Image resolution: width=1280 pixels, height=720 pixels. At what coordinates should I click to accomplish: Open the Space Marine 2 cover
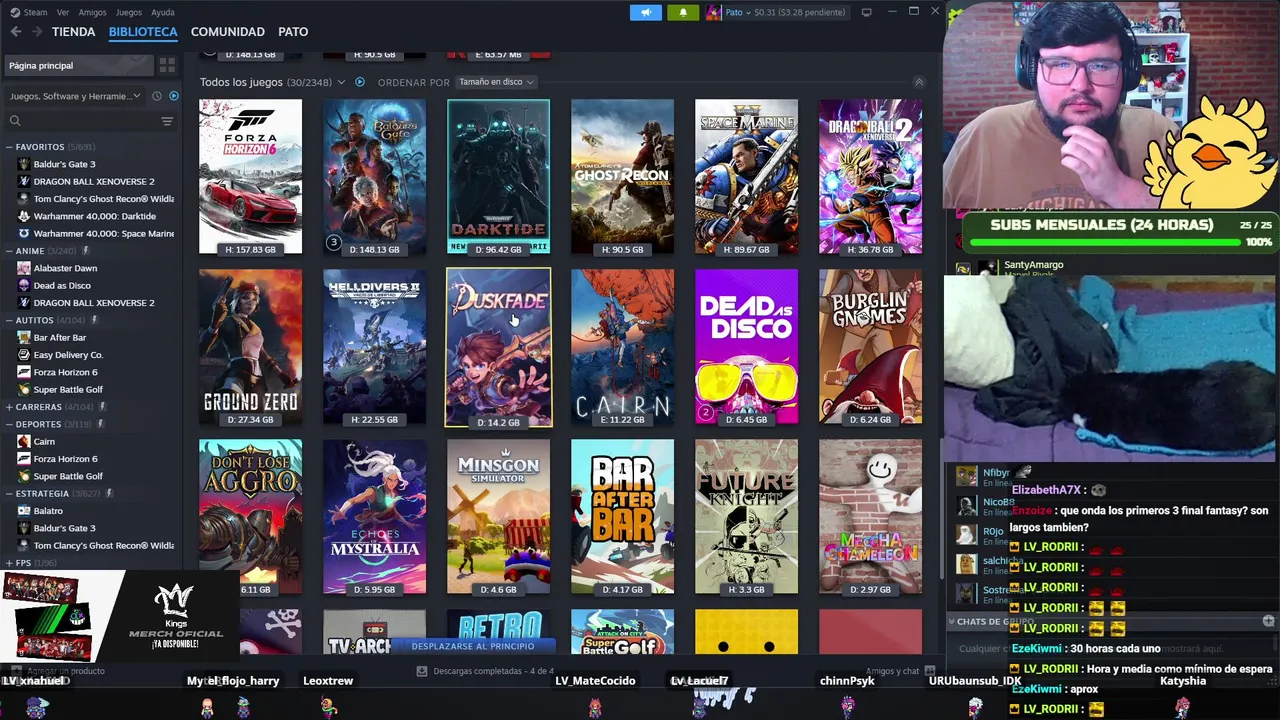click(x=746, y=176)
